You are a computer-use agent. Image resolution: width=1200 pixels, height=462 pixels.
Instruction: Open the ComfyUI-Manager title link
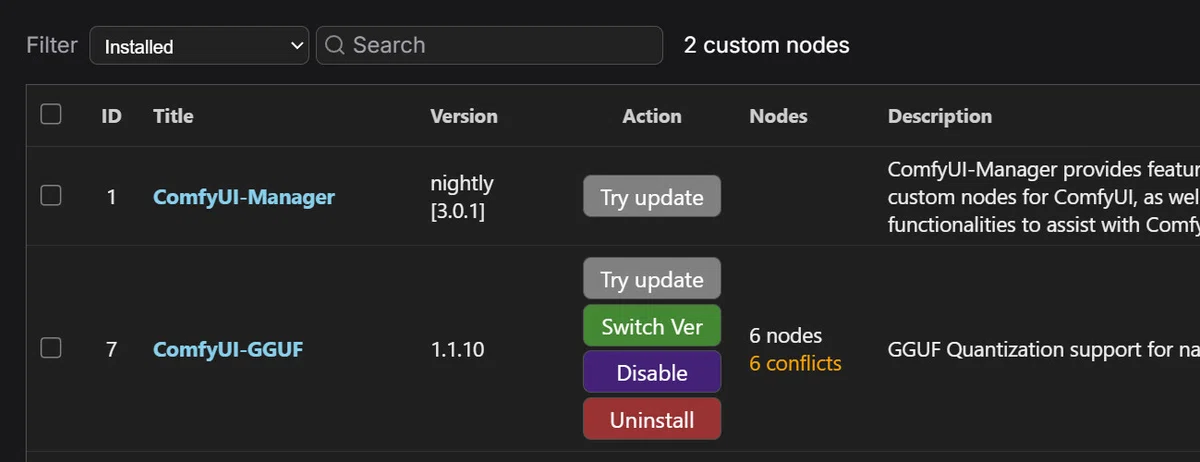click(244, 197)
